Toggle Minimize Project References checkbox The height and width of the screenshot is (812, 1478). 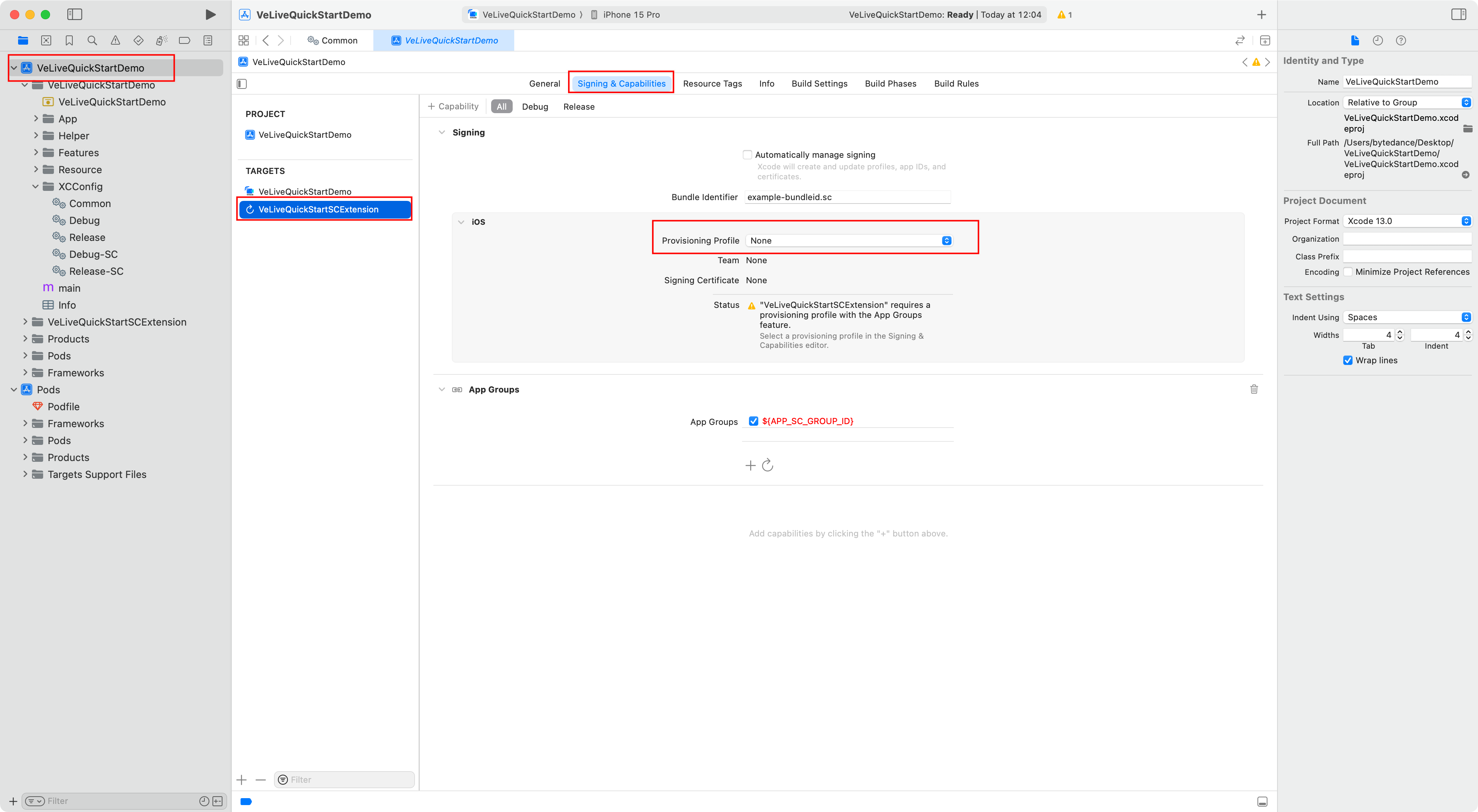point(1348,272)
